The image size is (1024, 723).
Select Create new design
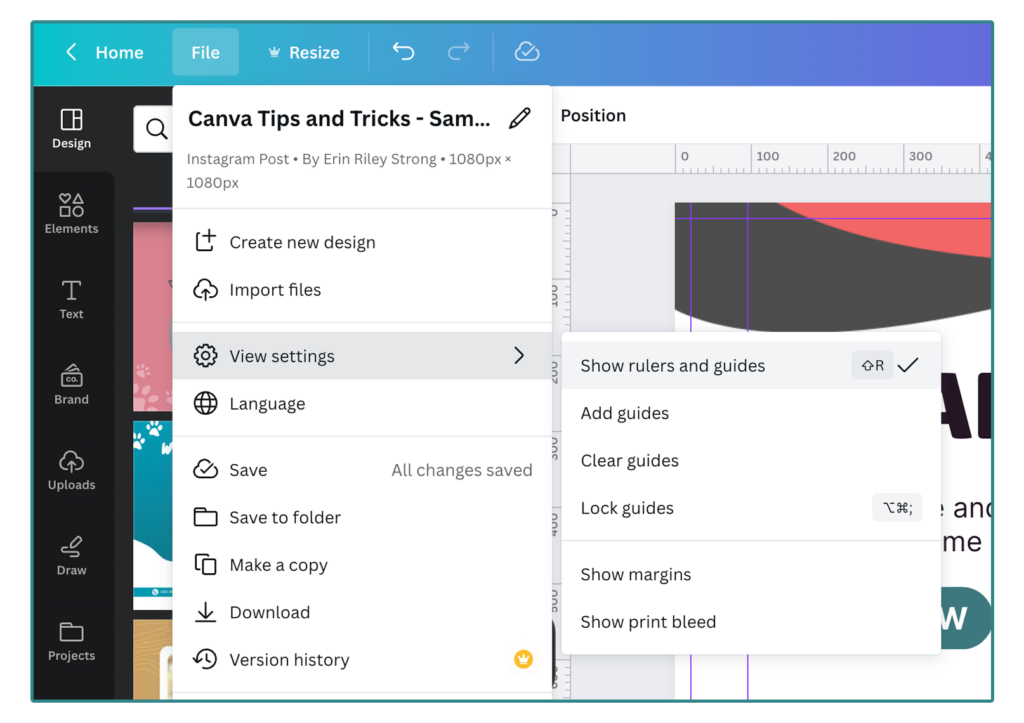click(362, 242)
